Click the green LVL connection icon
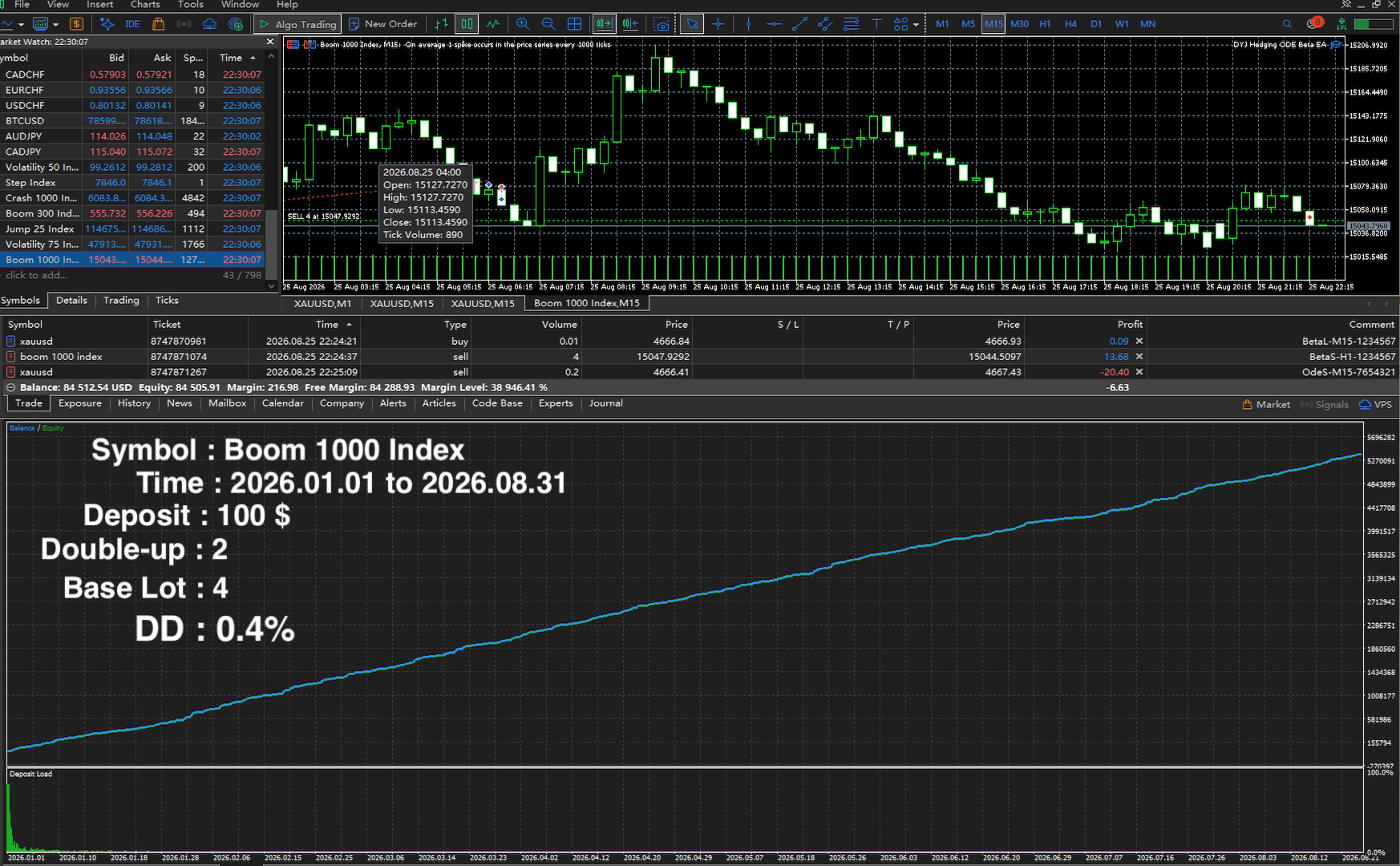 (1341, 24)
